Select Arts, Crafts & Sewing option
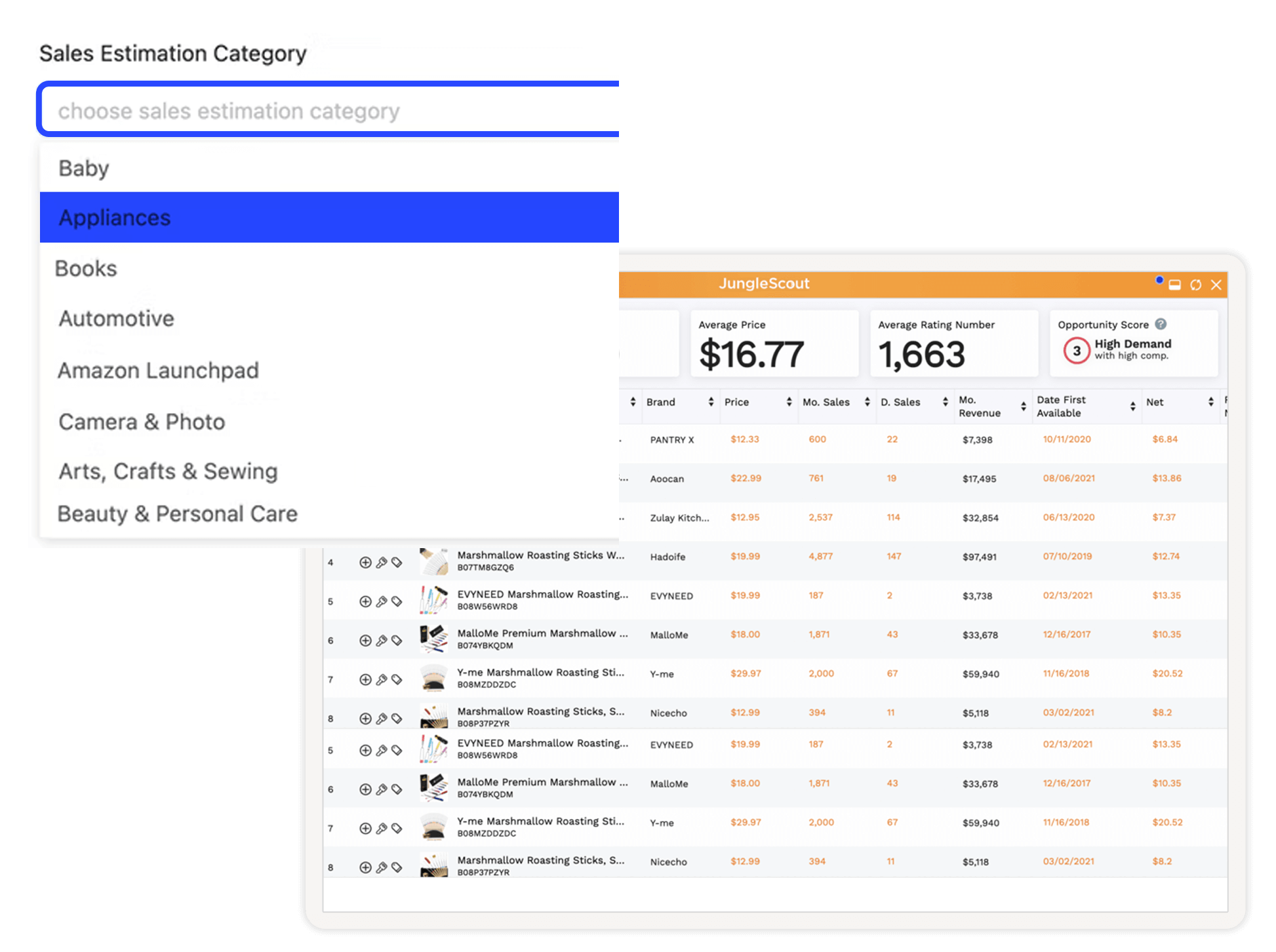The height and width of the screenshot is (952, 1276). click(x=329, y=471)
